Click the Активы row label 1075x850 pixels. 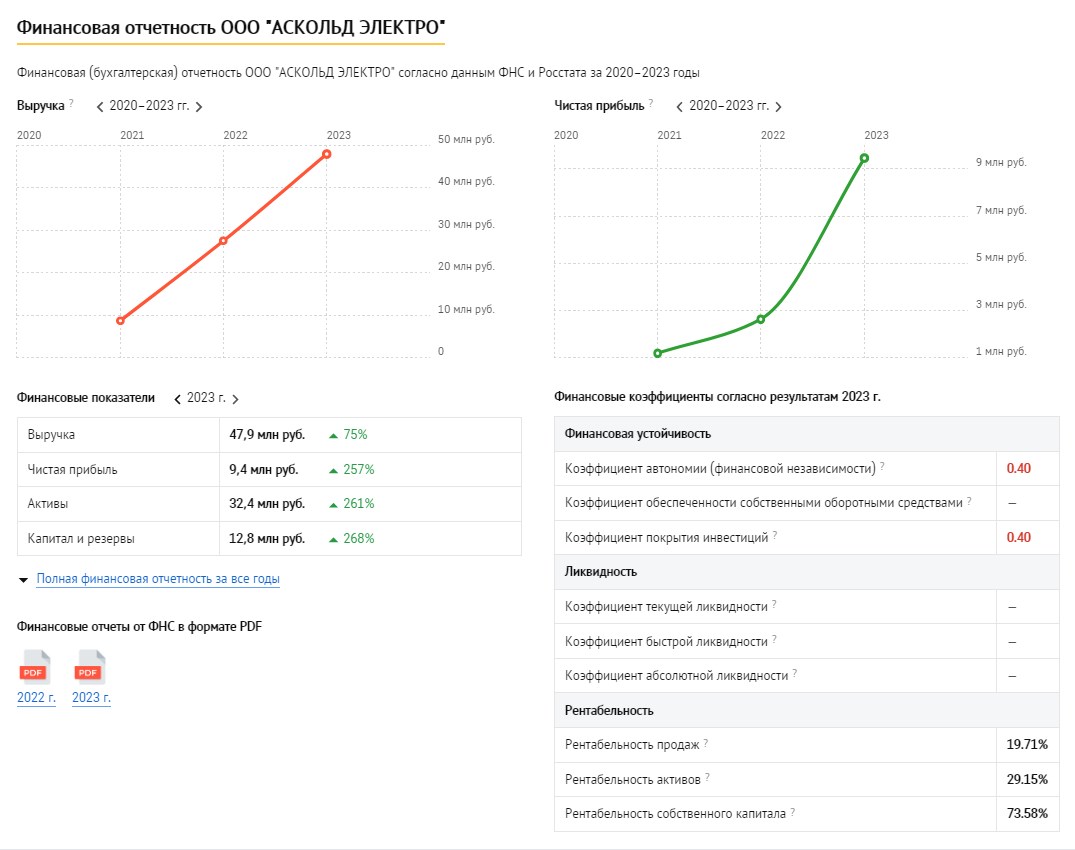click(47, 504)
